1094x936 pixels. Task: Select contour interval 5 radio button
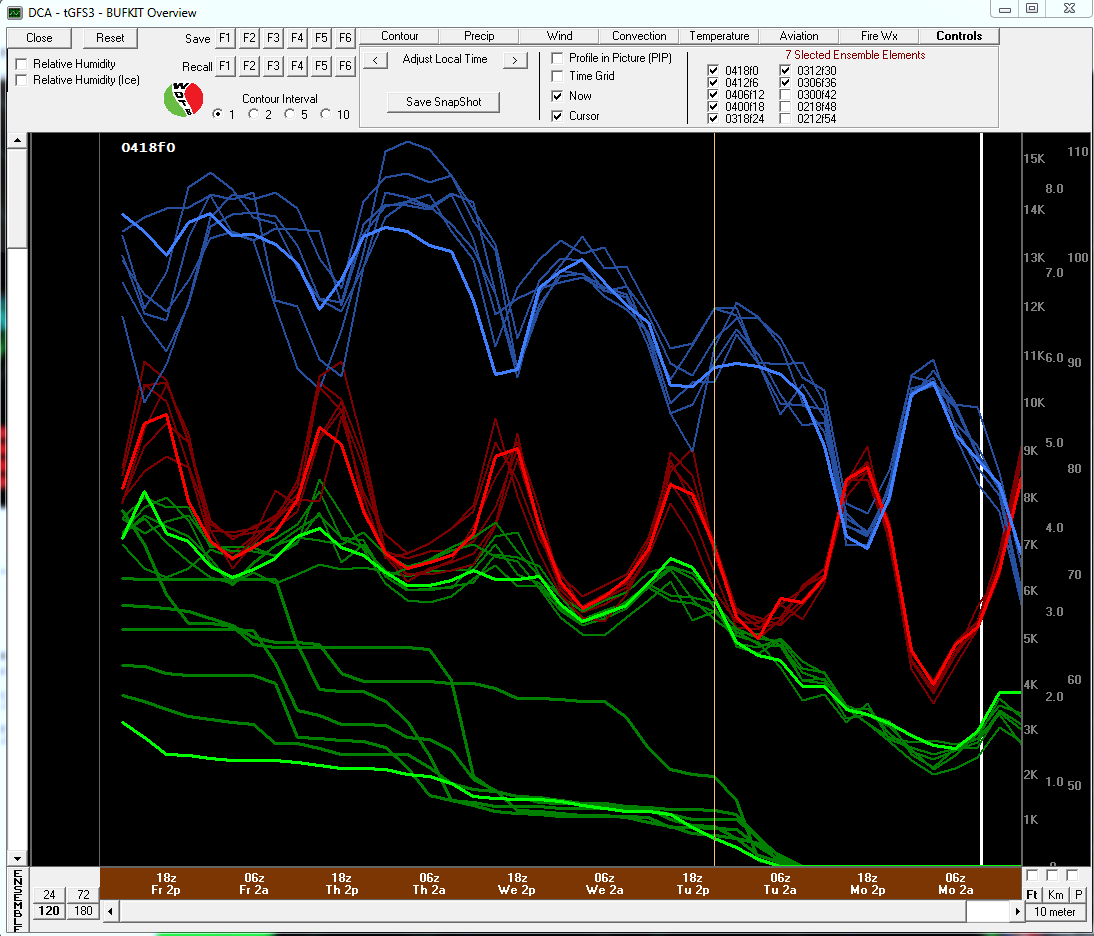point(289,114)
